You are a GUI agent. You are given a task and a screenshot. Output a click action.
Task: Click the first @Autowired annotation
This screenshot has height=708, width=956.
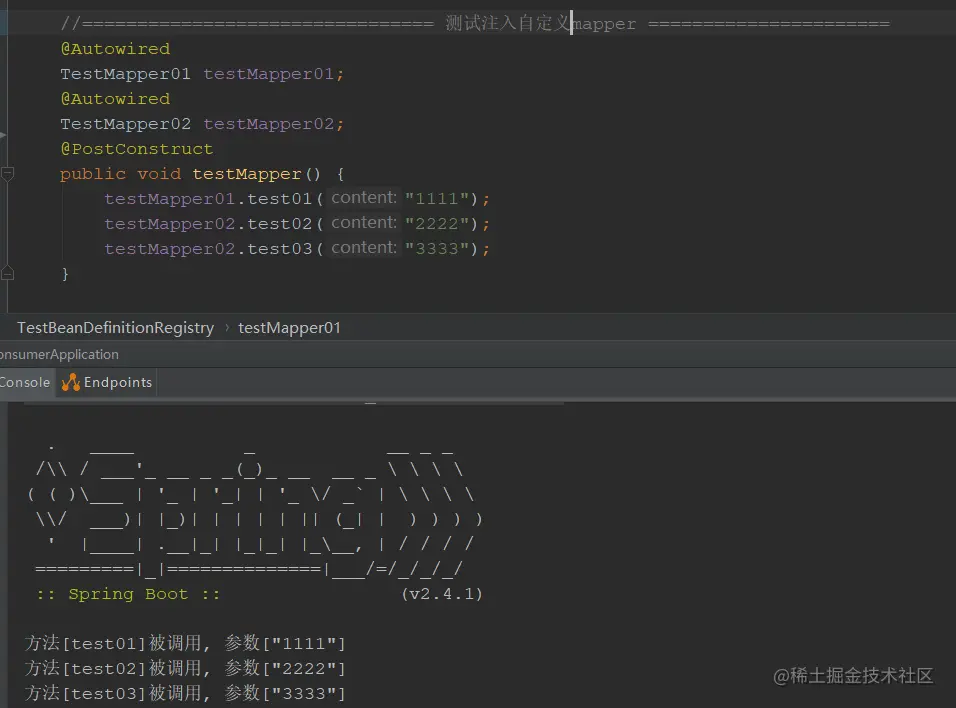(115, 48)
